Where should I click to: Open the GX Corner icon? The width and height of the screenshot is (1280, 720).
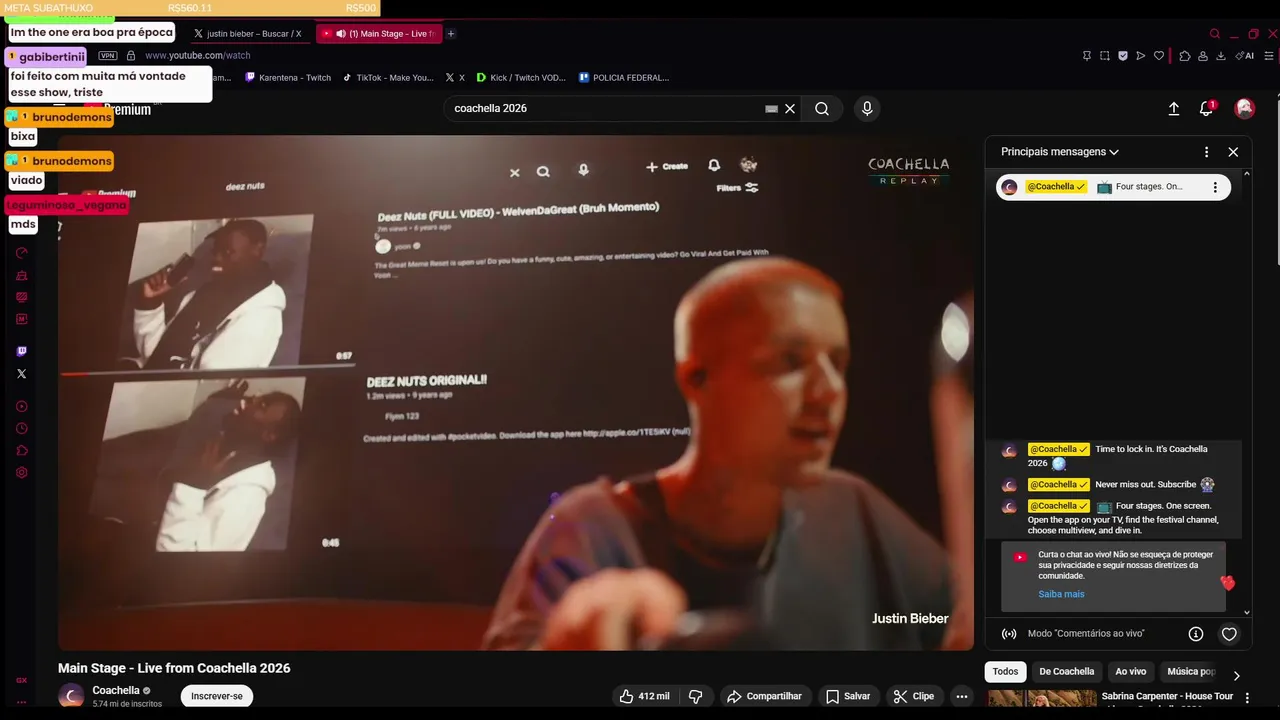22,680
